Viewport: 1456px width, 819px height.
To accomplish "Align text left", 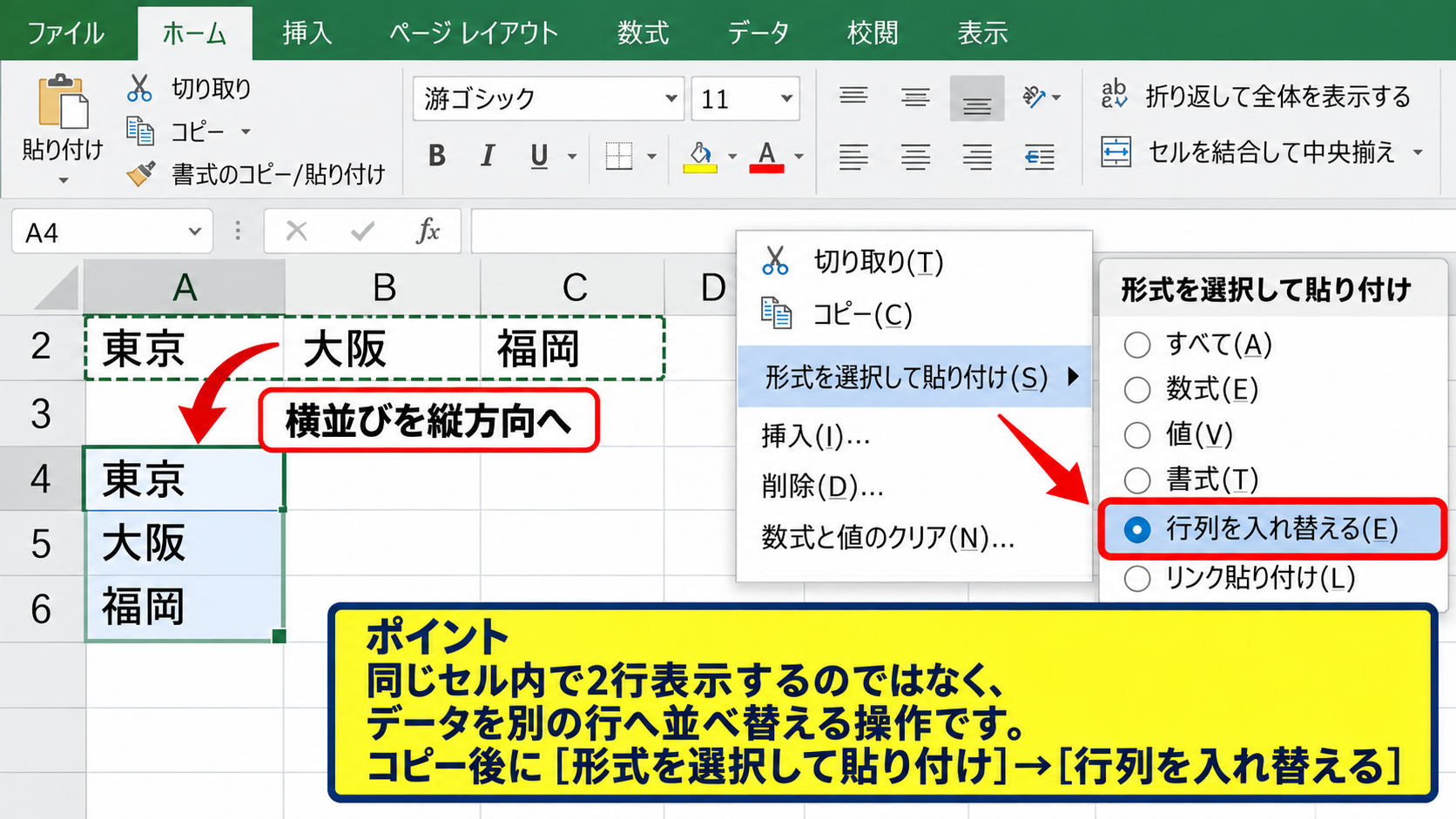I will point(853,158).
